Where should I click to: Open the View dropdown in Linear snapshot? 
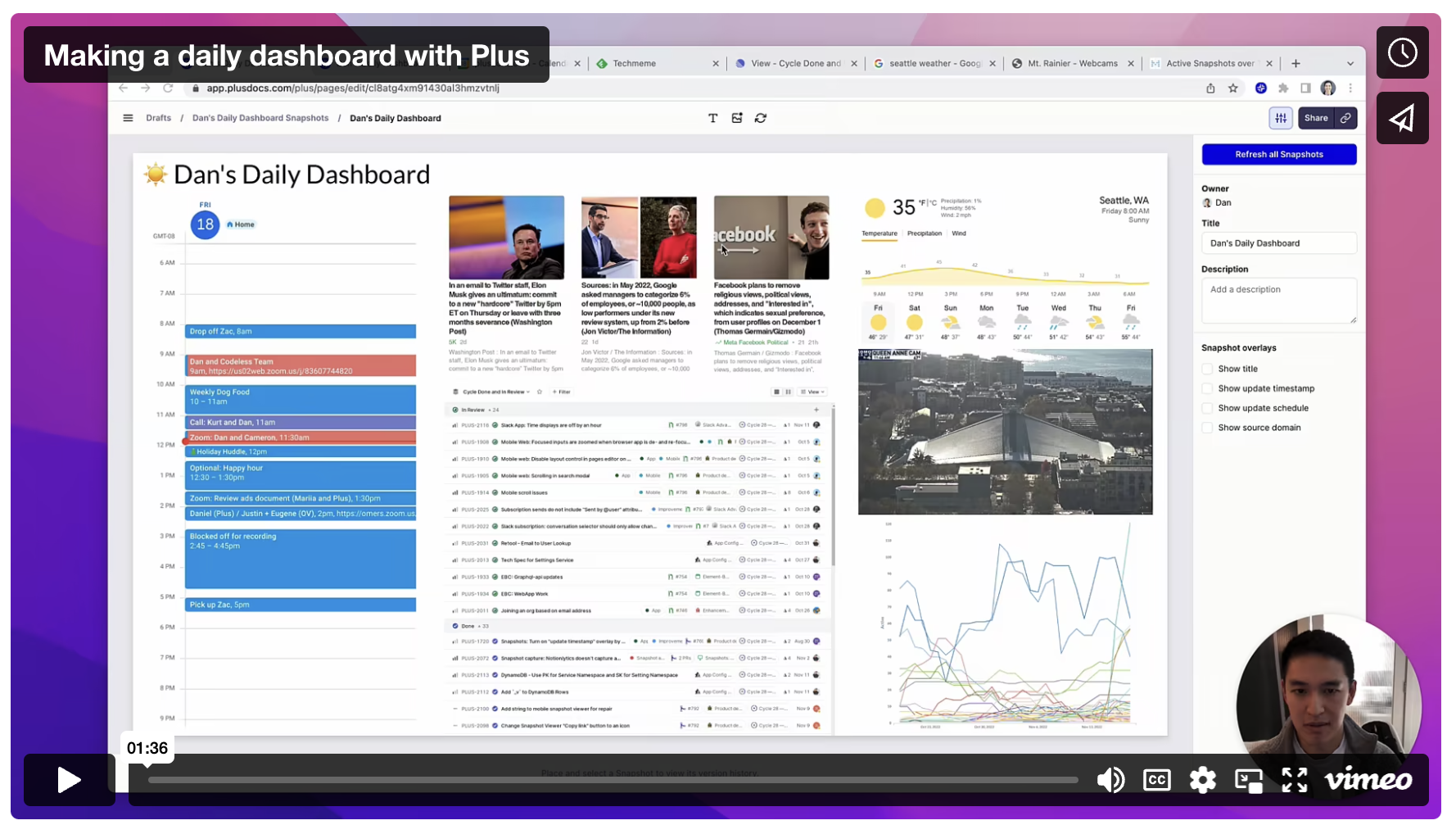(x=813, y=392)
